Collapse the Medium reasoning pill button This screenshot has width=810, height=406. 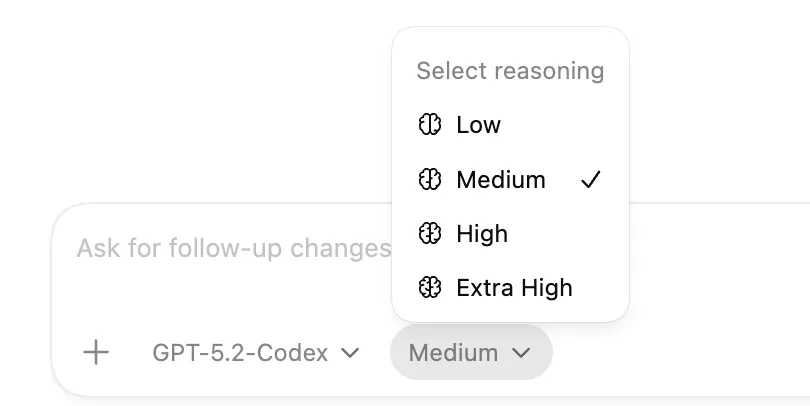coord(470,353)
